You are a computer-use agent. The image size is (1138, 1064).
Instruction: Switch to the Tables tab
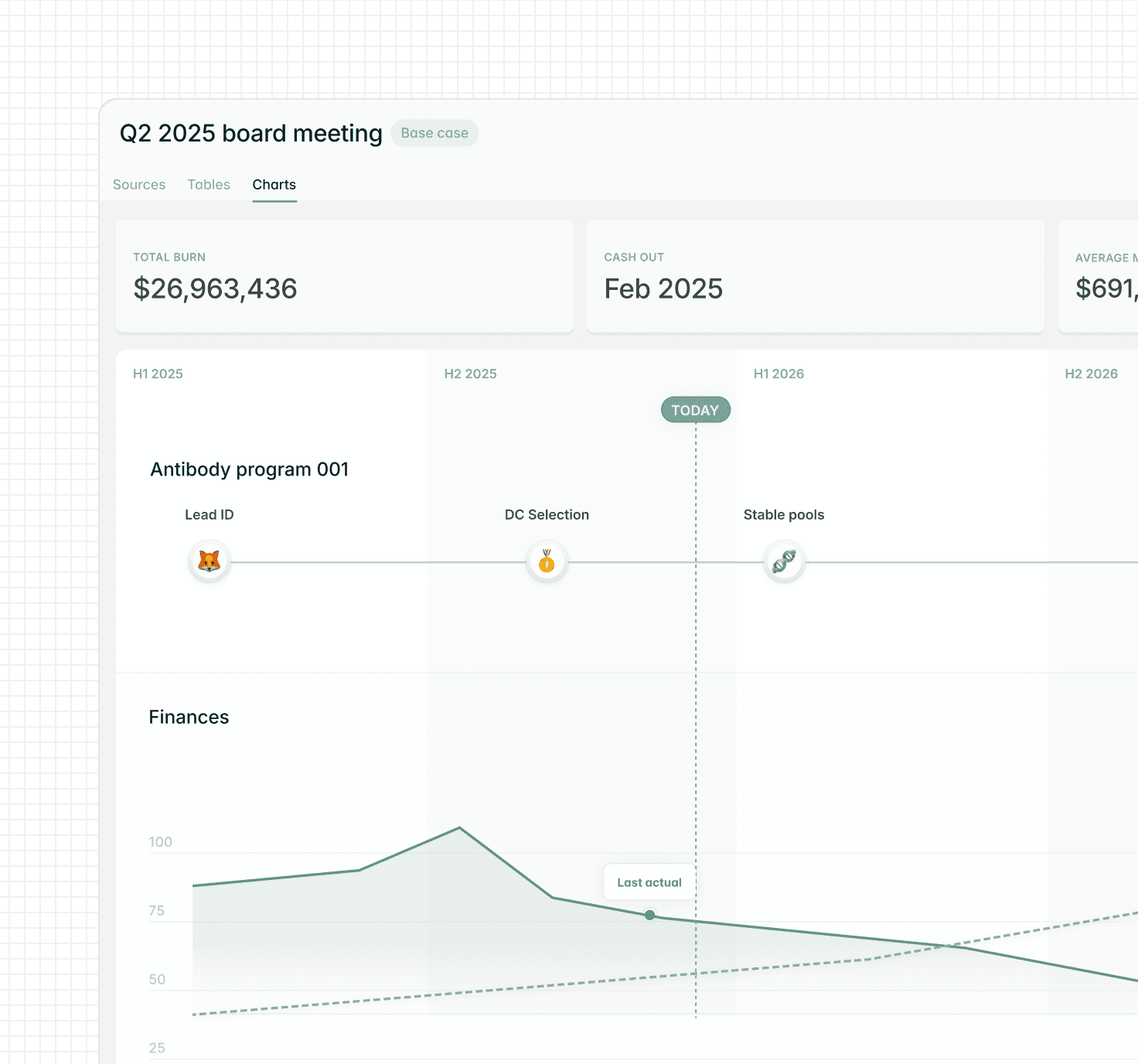209,185
